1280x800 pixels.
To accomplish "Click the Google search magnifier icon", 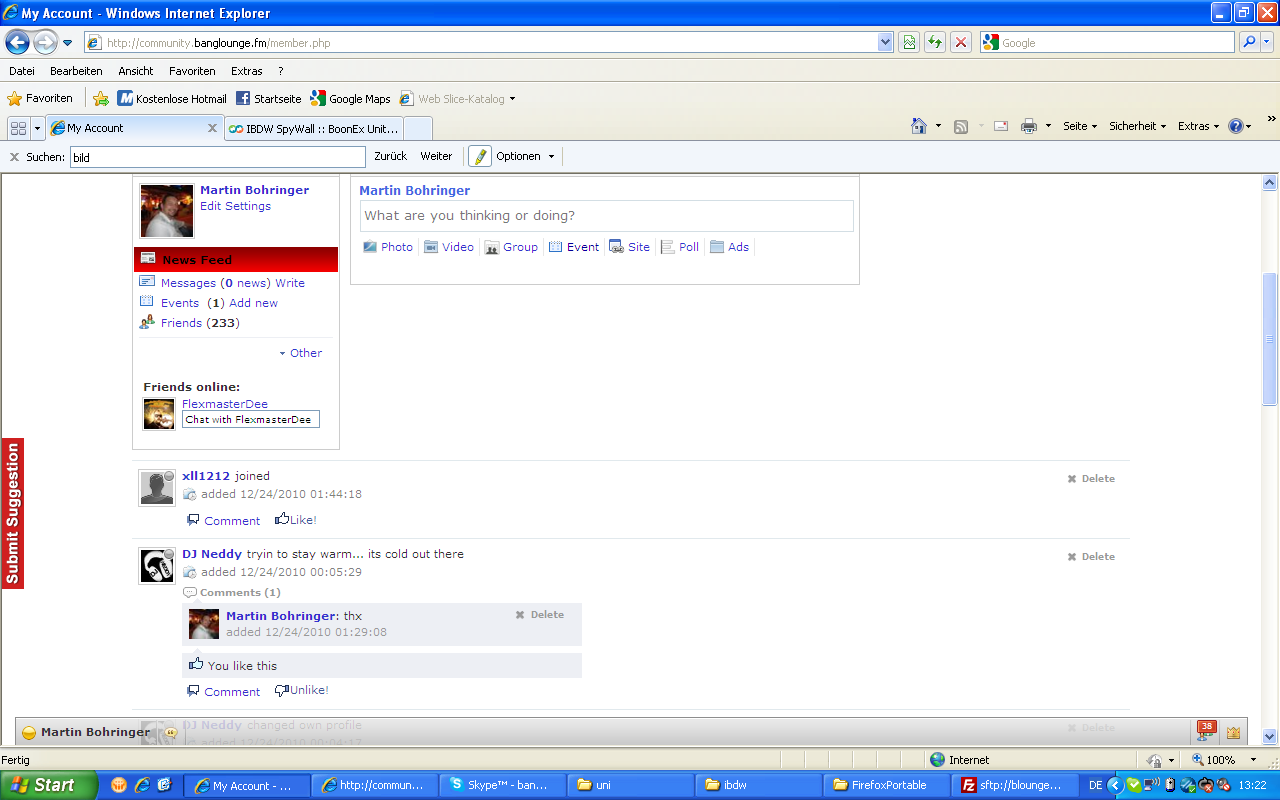I will 1249,42.
